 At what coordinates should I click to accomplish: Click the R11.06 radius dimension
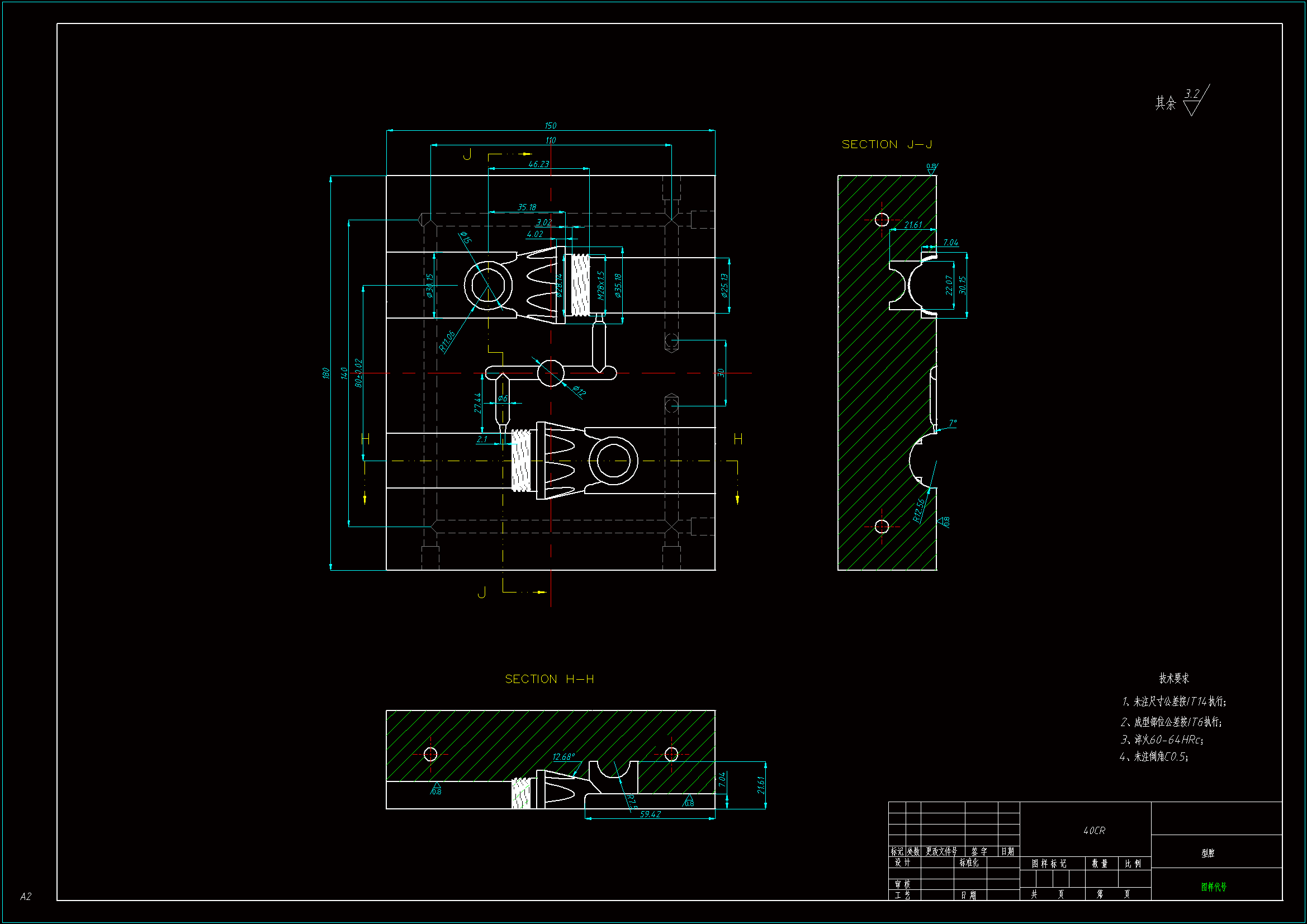tap(447, 342)
